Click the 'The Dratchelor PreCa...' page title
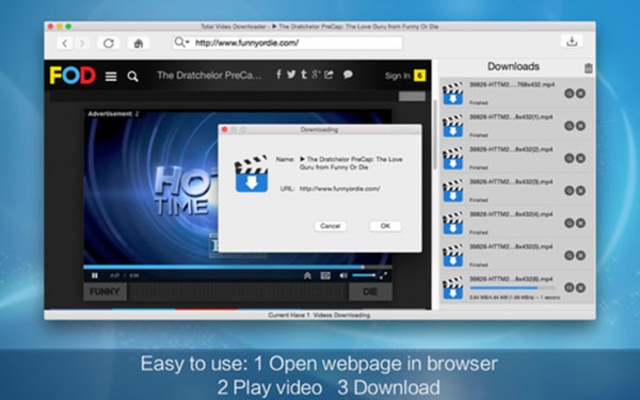640x400 pixels. pos(209,75)
